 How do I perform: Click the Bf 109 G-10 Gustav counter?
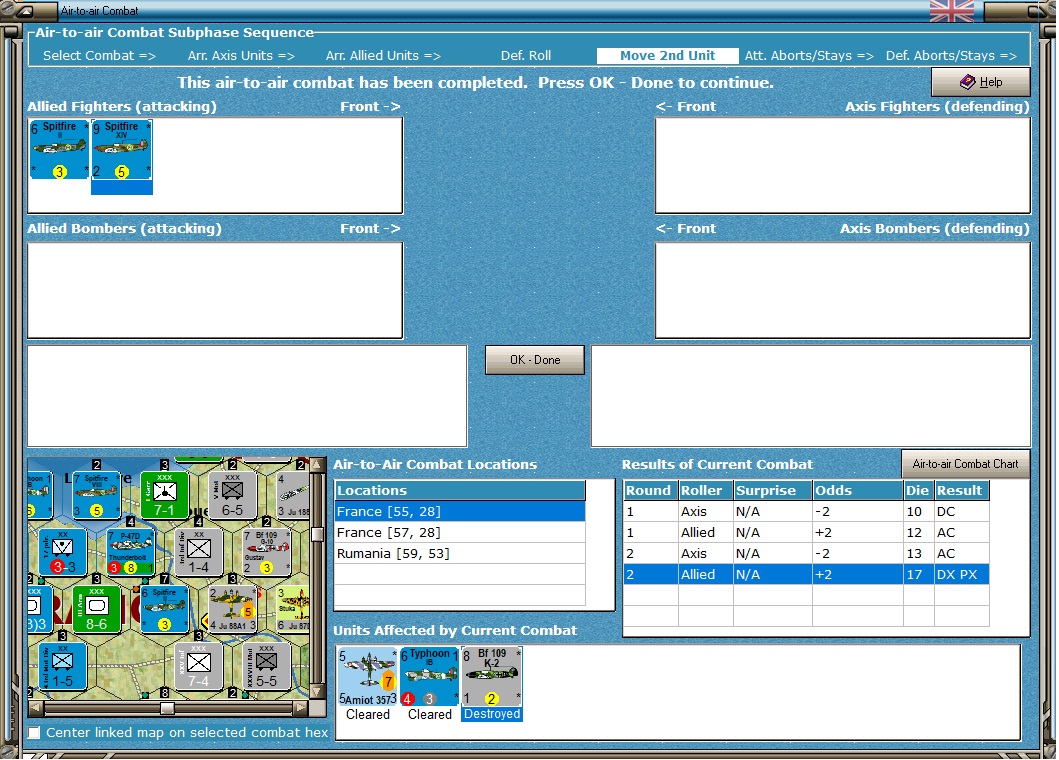tap(266, 553)
